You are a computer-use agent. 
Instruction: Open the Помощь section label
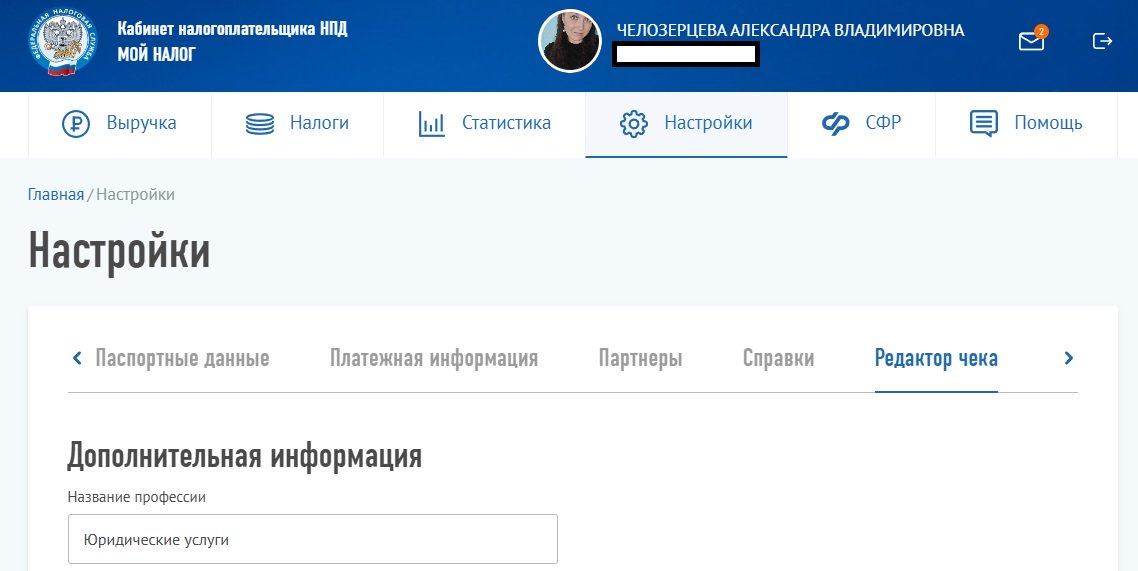tap(1048, 123)
